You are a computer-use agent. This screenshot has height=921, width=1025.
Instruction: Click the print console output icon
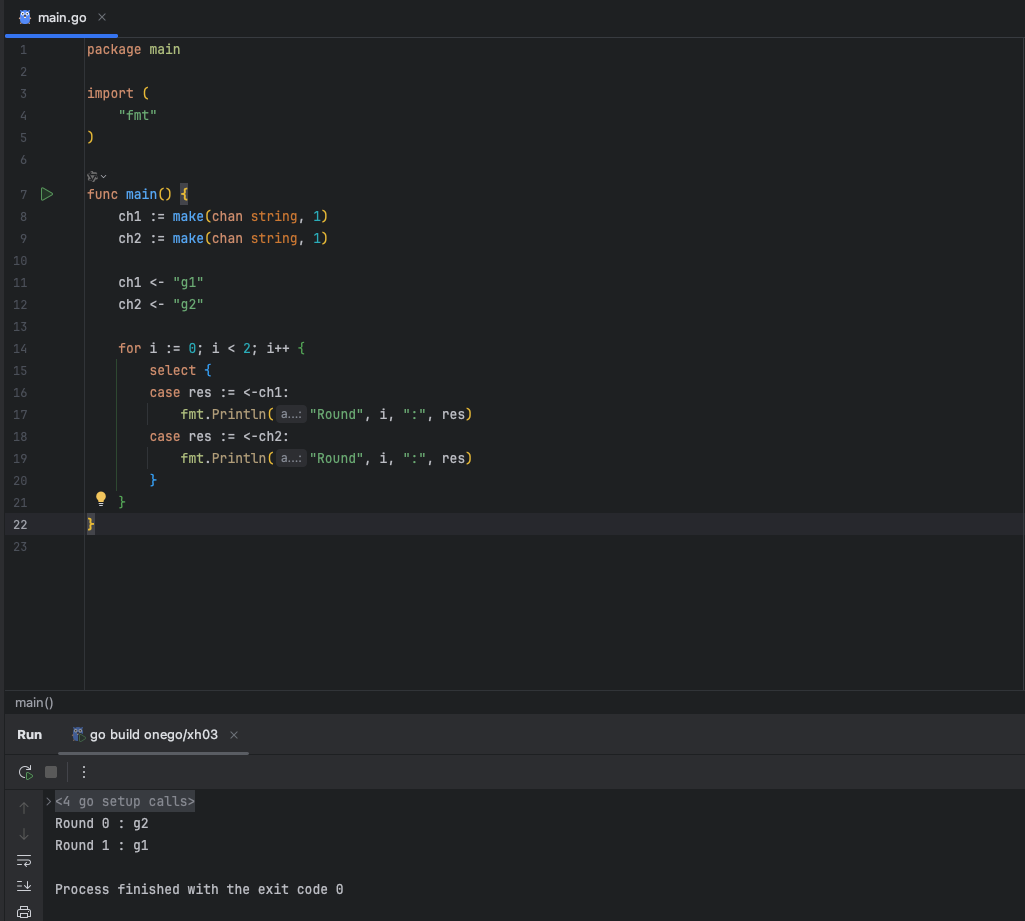click(24, 912)
